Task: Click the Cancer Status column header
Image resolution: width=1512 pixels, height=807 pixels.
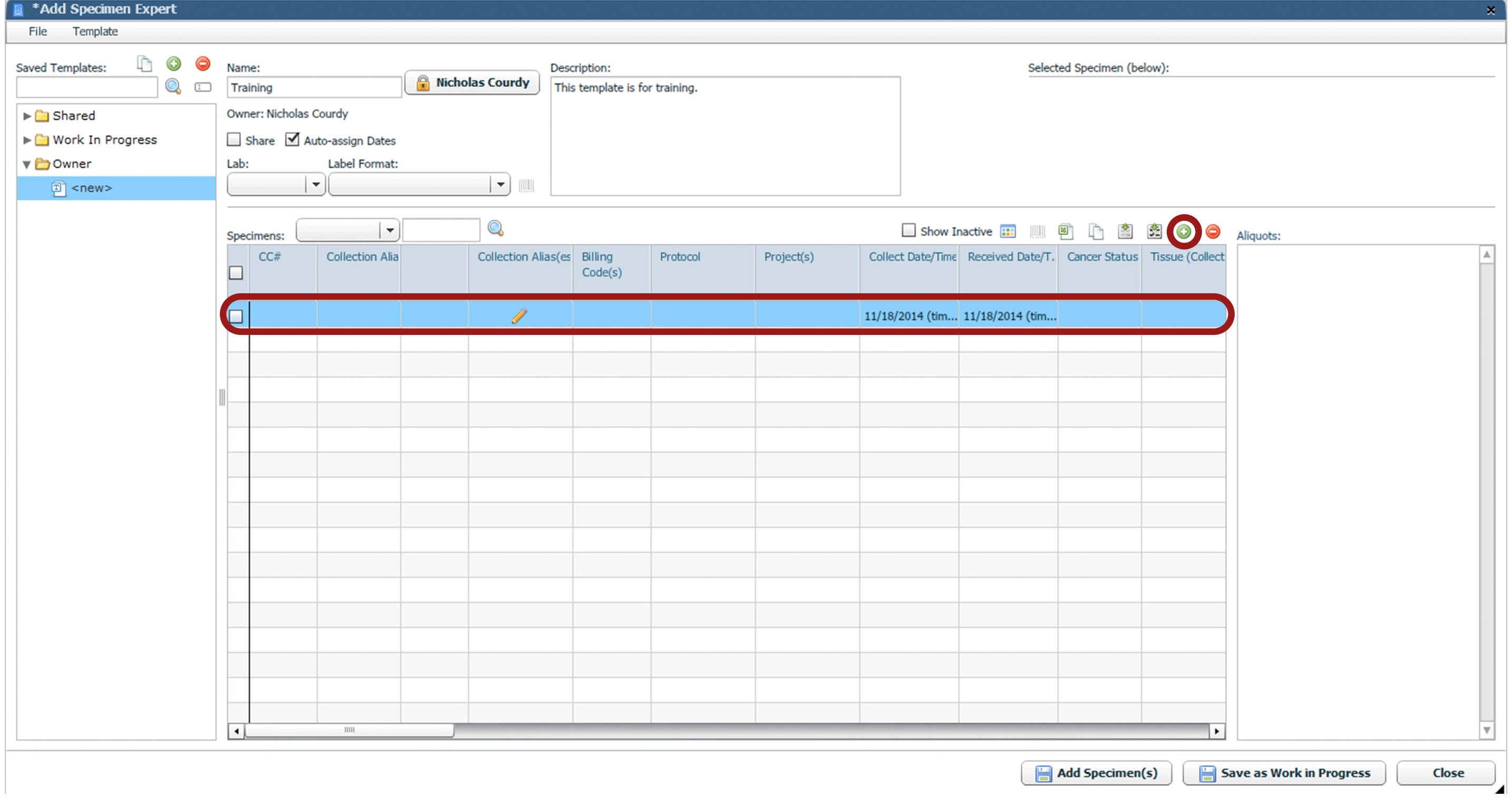Action: (1100, 269)
